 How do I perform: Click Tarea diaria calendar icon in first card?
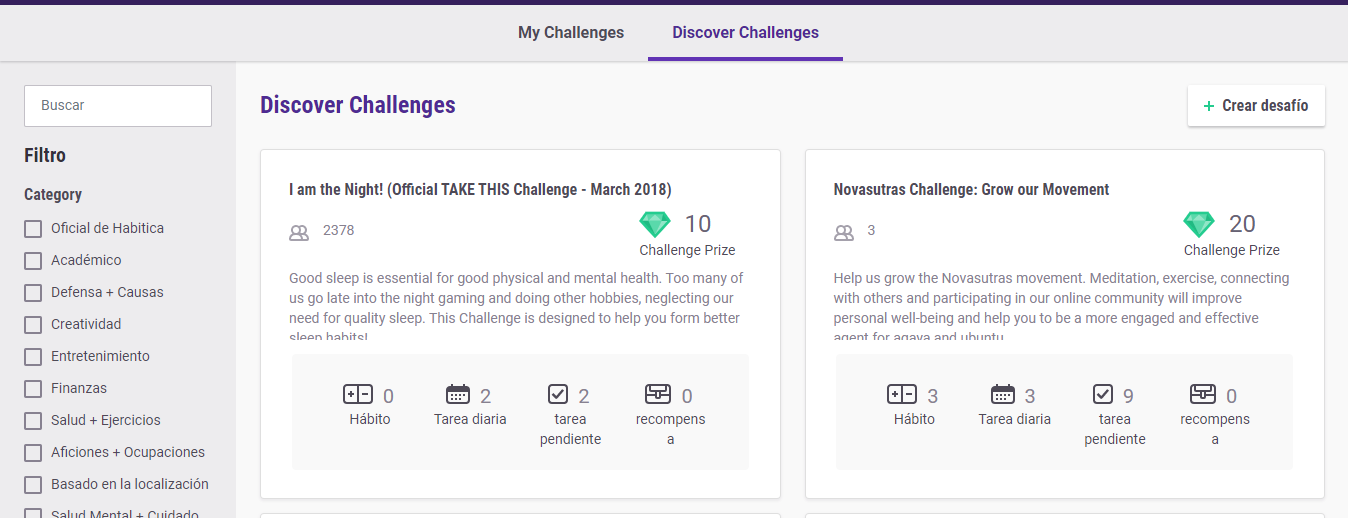pyautogui.click(x=458, y=394)
